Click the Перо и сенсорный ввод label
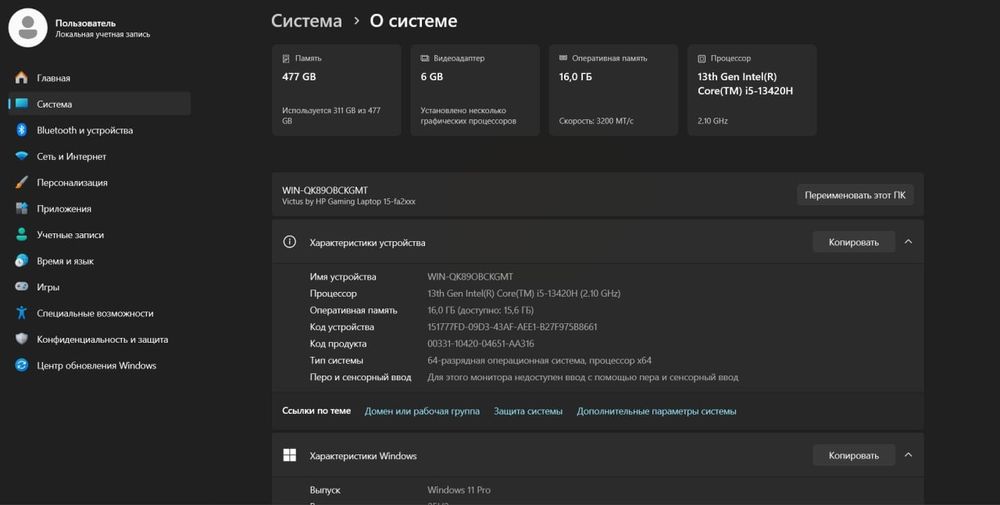This screenshot has width=1000, height=505. coord(360,377)
